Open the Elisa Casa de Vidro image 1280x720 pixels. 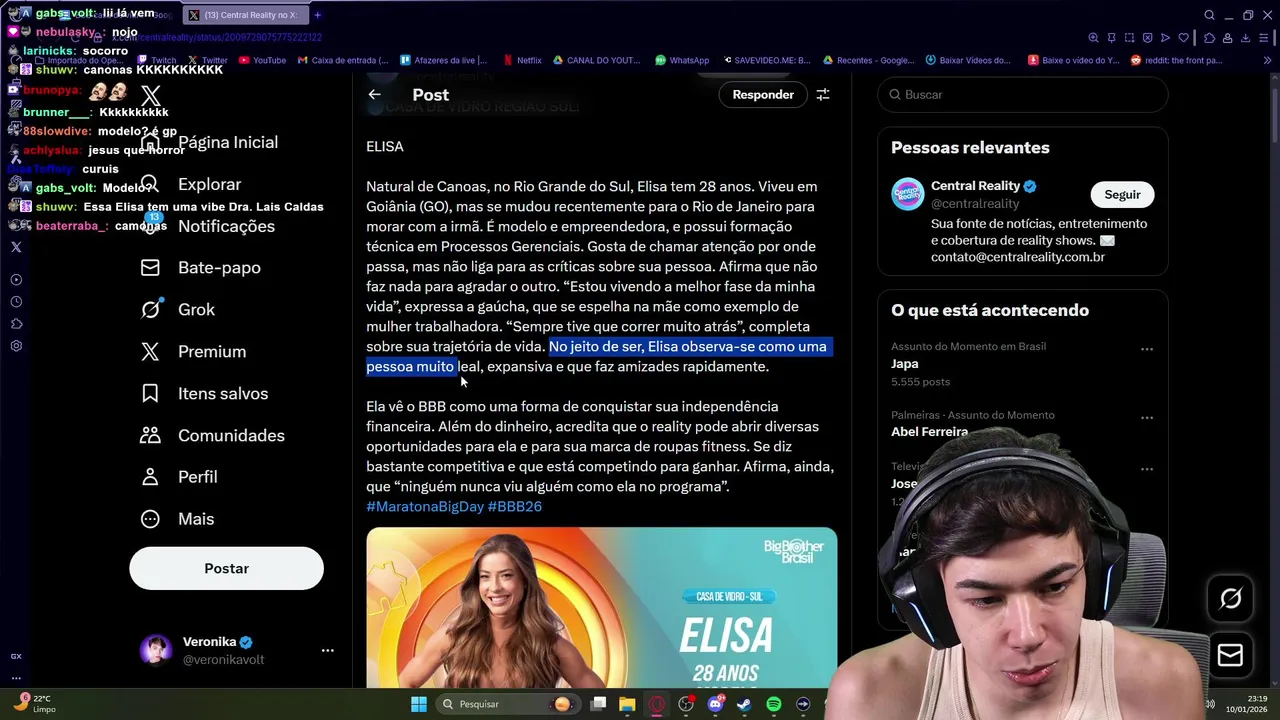[x=601, y=607]
